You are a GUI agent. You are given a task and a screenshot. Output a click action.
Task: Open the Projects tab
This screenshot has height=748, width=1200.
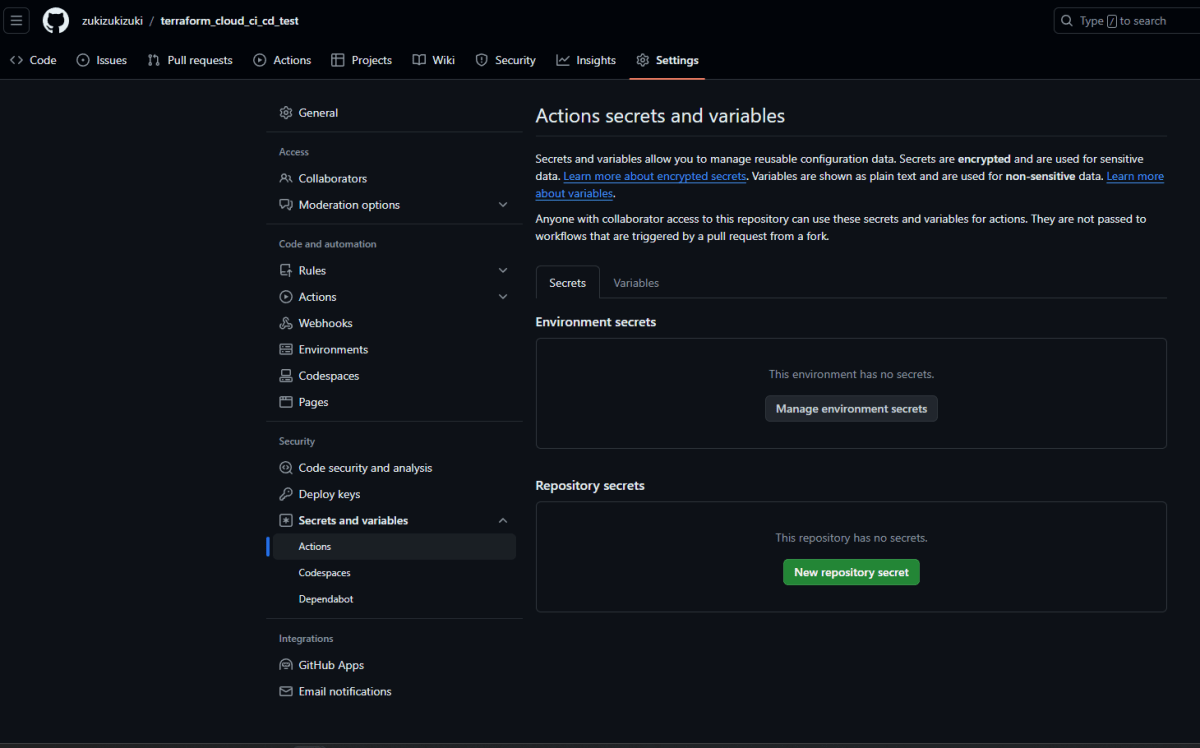click(x=362, y=60)
